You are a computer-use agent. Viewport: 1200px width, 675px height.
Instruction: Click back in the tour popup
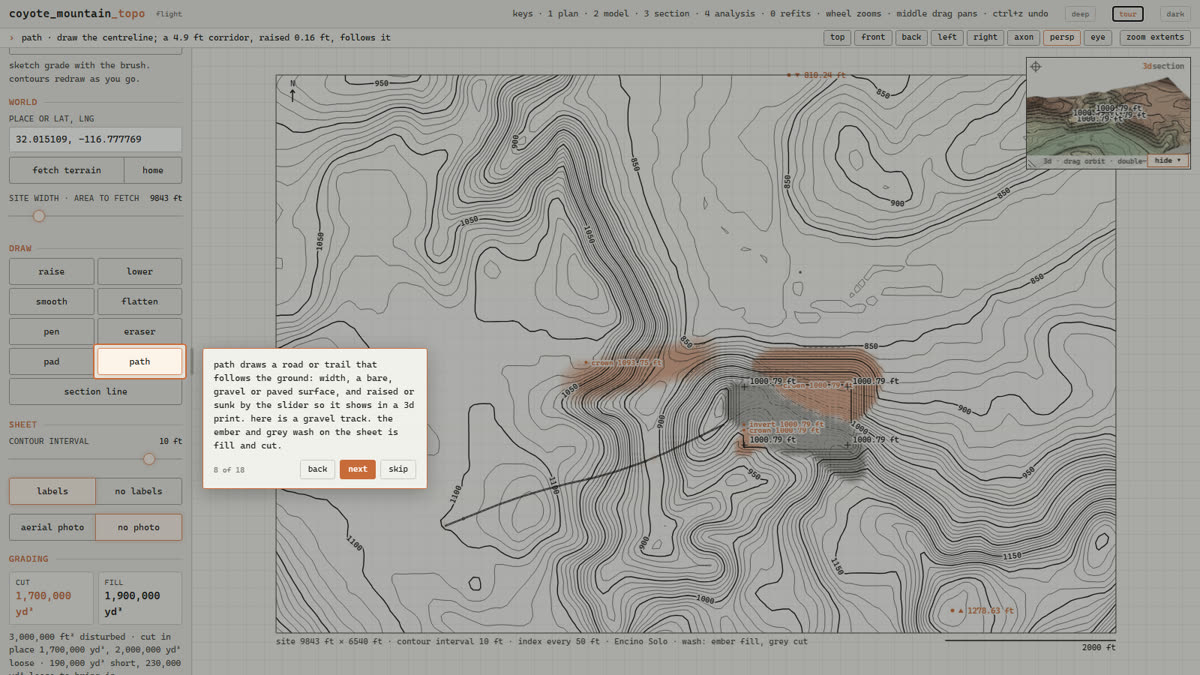tap(317, 469)
